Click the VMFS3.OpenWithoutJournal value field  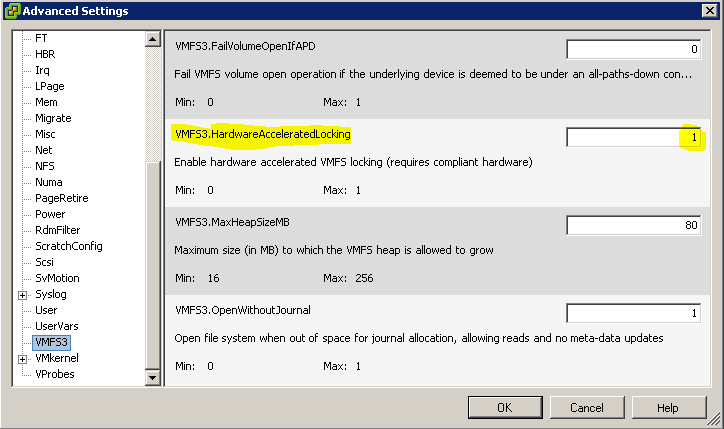point(634,313)
